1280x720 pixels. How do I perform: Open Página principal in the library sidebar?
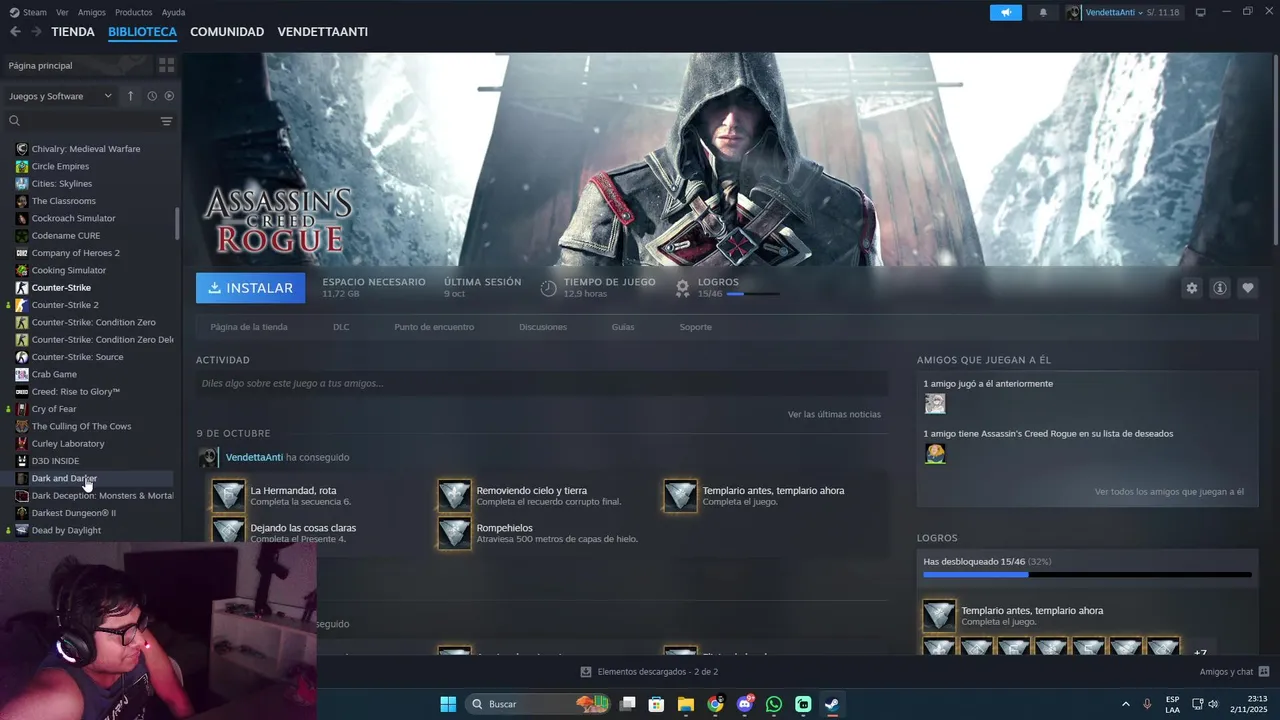pyautogui.click(x=40, y=65)
